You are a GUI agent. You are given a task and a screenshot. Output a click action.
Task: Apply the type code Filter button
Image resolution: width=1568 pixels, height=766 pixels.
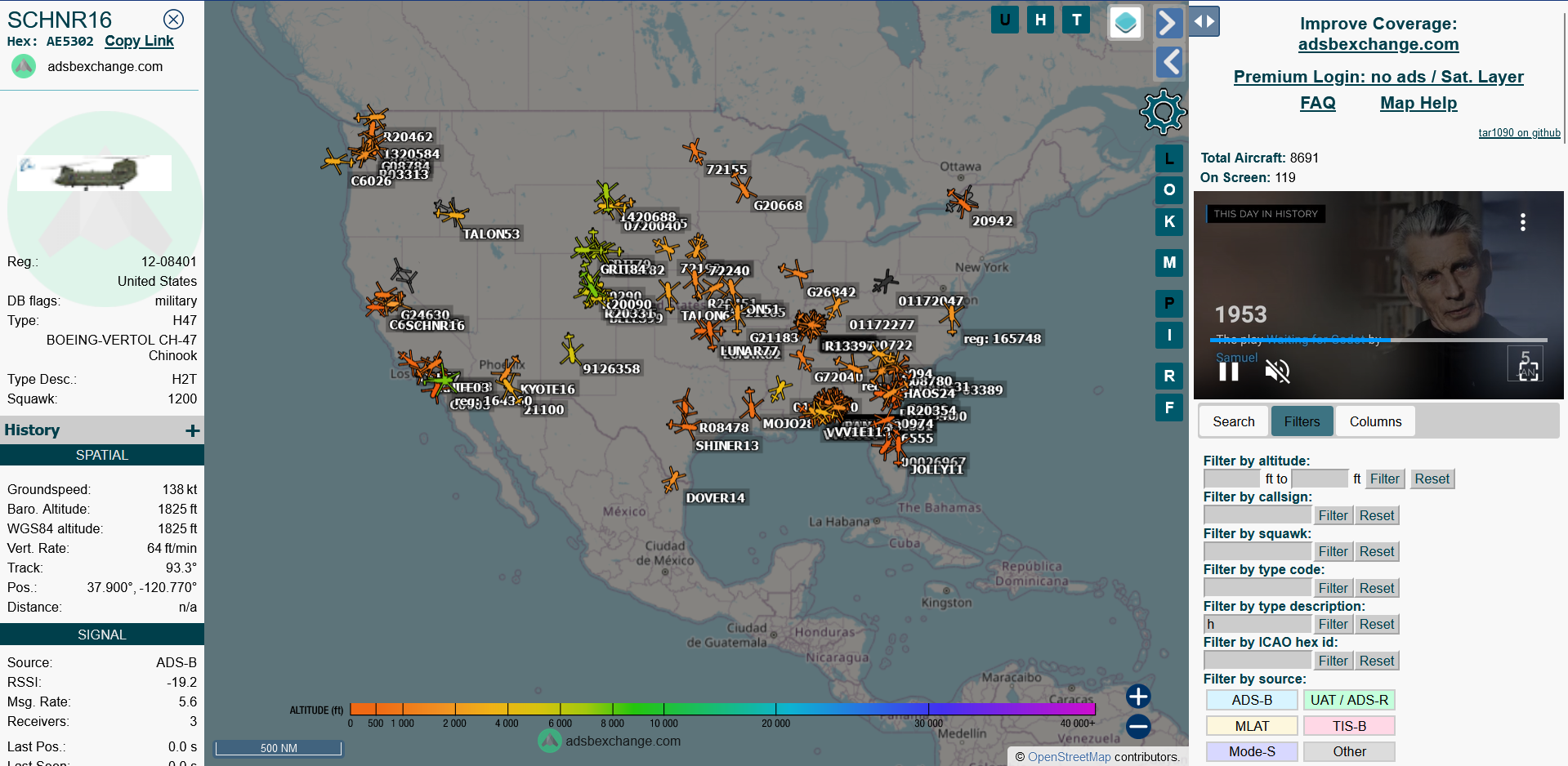click(x=1333, y=588)
